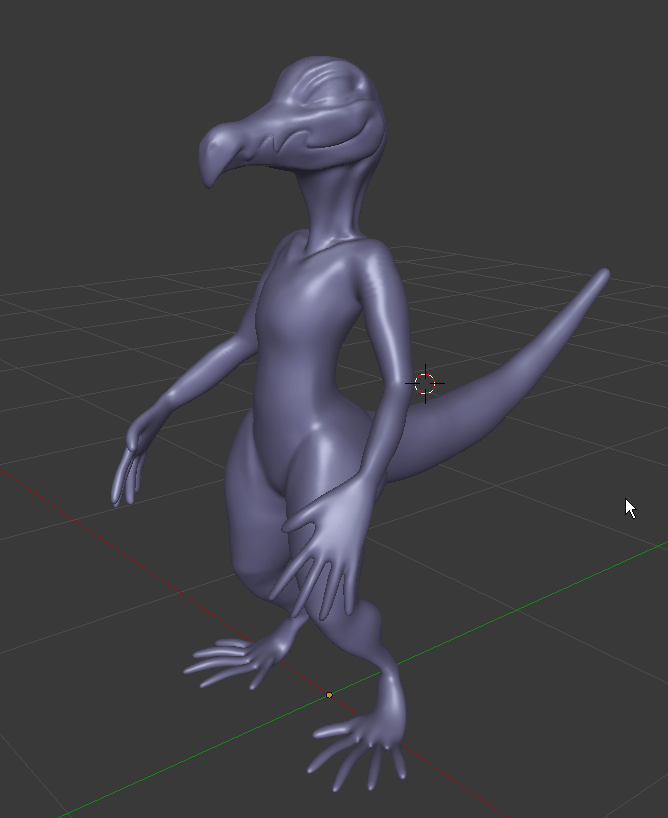Select the creature model by its beak
The height and width of the screenshot is (818, 668).
point(219,151)
